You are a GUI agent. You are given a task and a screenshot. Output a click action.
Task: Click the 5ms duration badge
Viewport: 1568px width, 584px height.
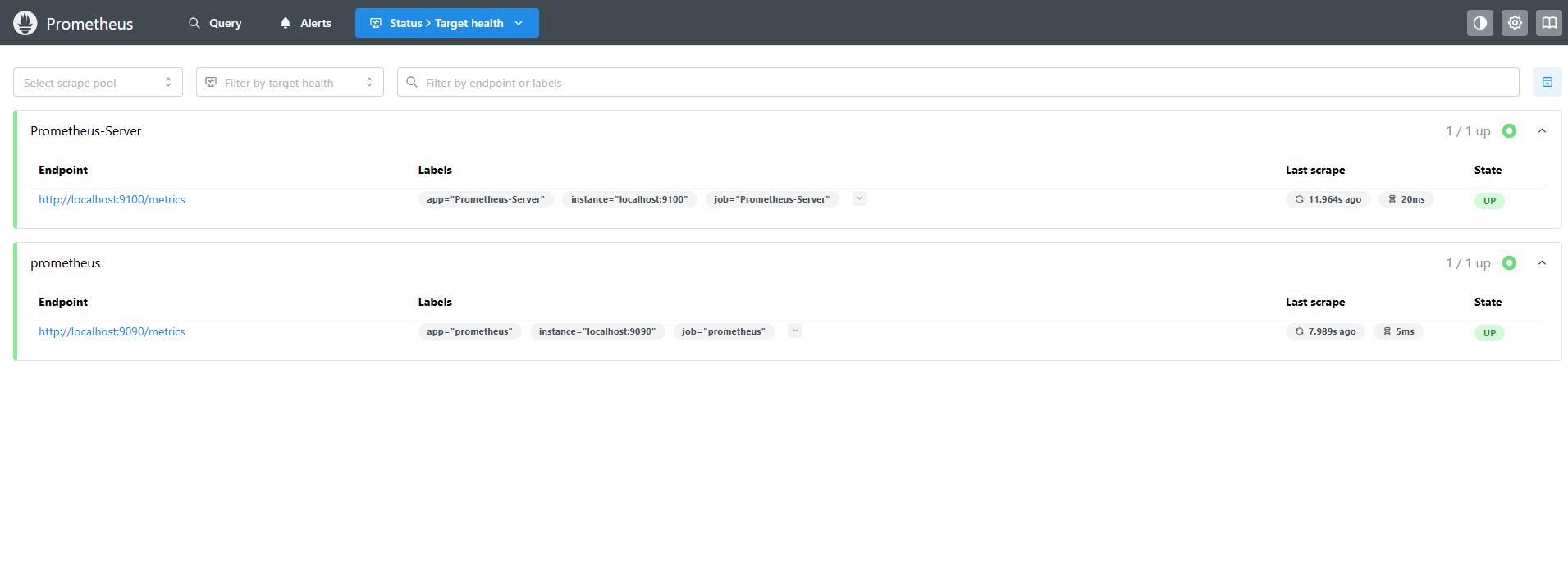click(x=1399, y=331)
